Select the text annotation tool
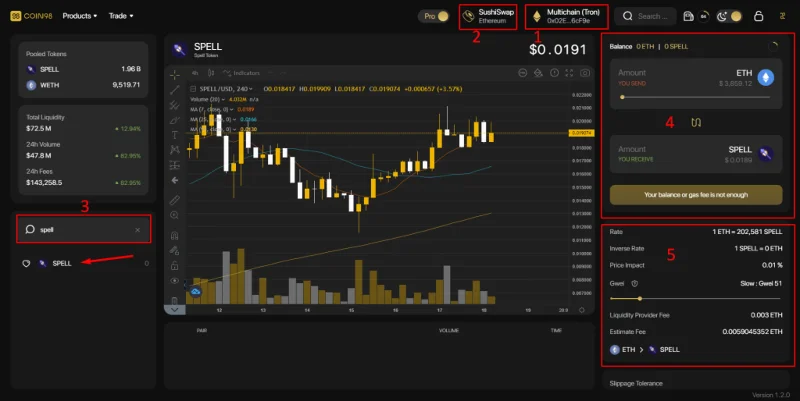The width and height of the screenshot is (800, 401). pyautogui.click(x=174, y=135)
